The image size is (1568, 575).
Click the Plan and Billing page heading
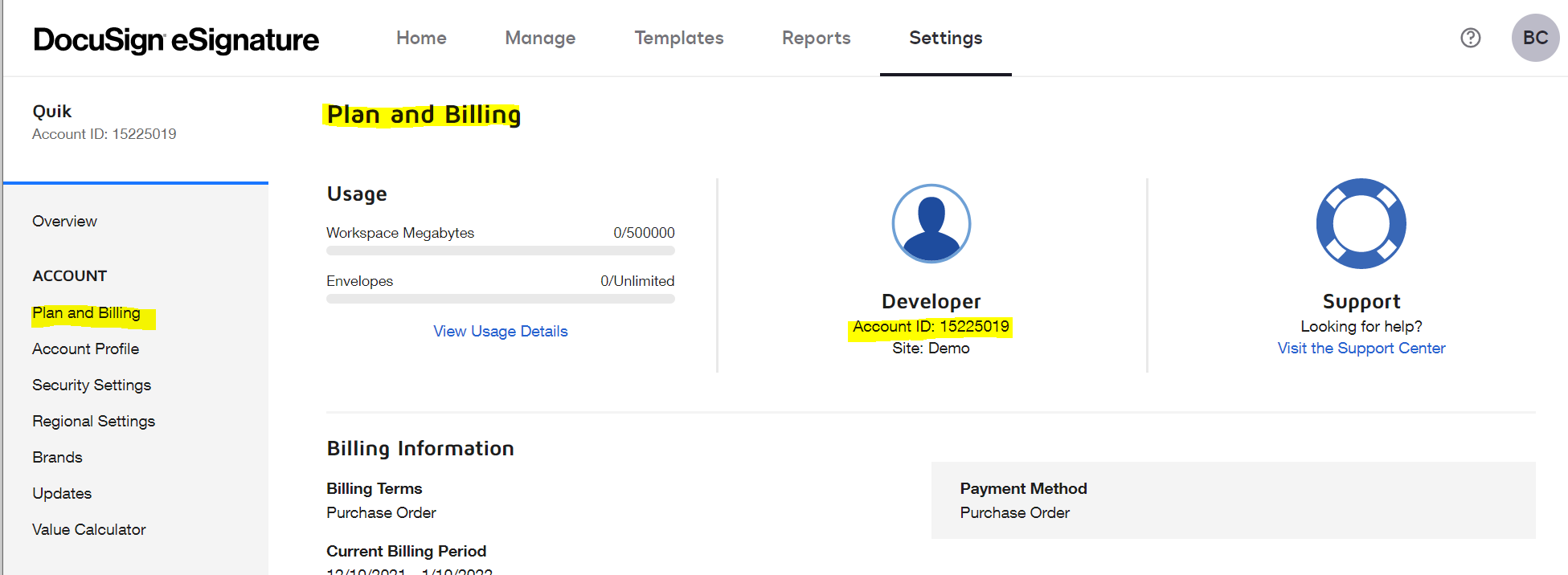click(x=424, y=115)
